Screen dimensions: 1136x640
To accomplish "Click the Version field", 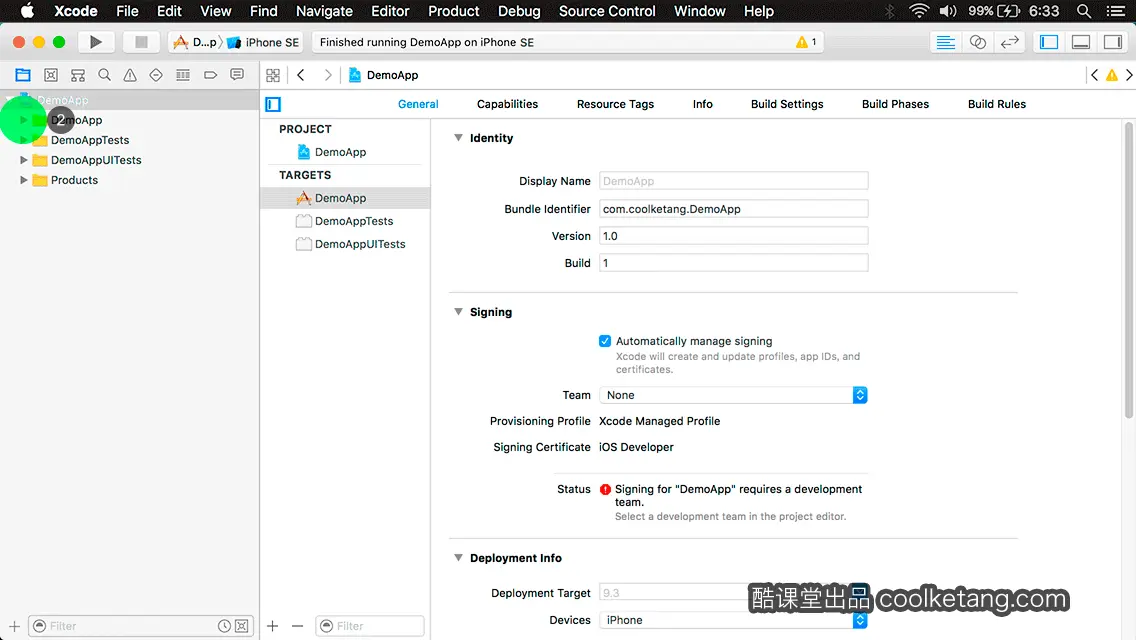I will click(733, 236).
